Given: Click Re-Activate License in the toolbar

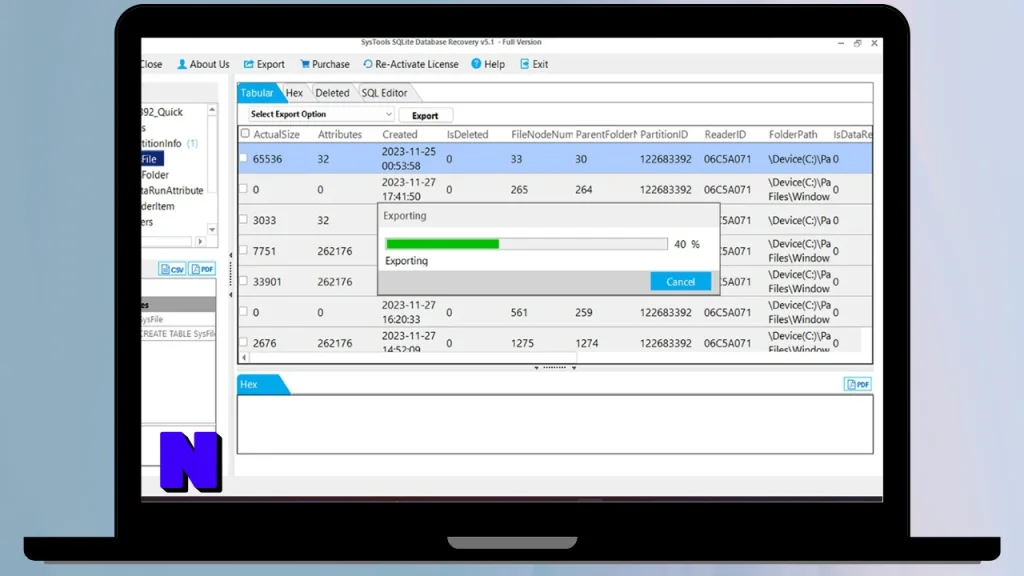Looking at the screenshot, I should tap(411, 64).
